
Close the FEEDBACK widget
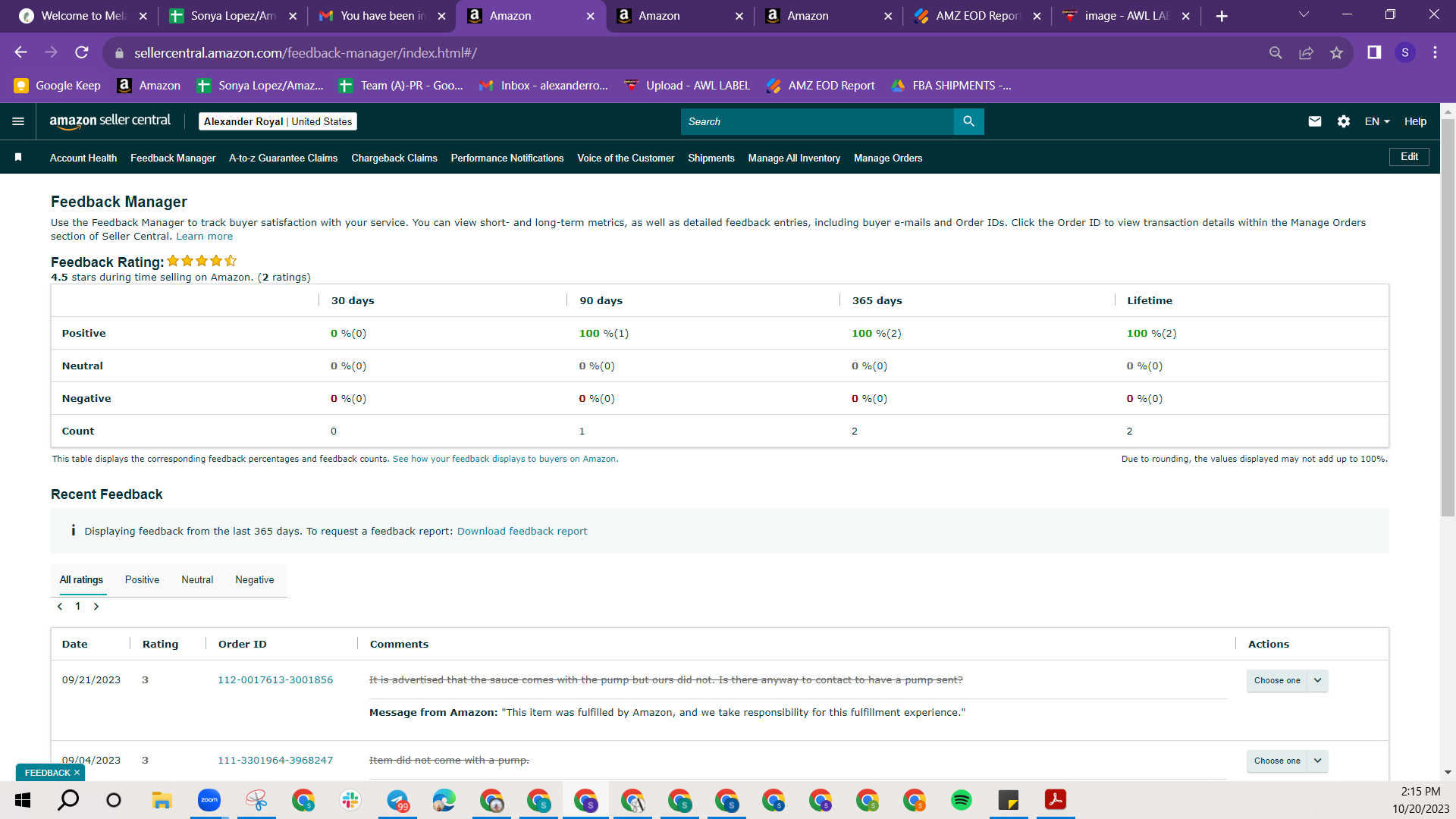pos(77,773)
